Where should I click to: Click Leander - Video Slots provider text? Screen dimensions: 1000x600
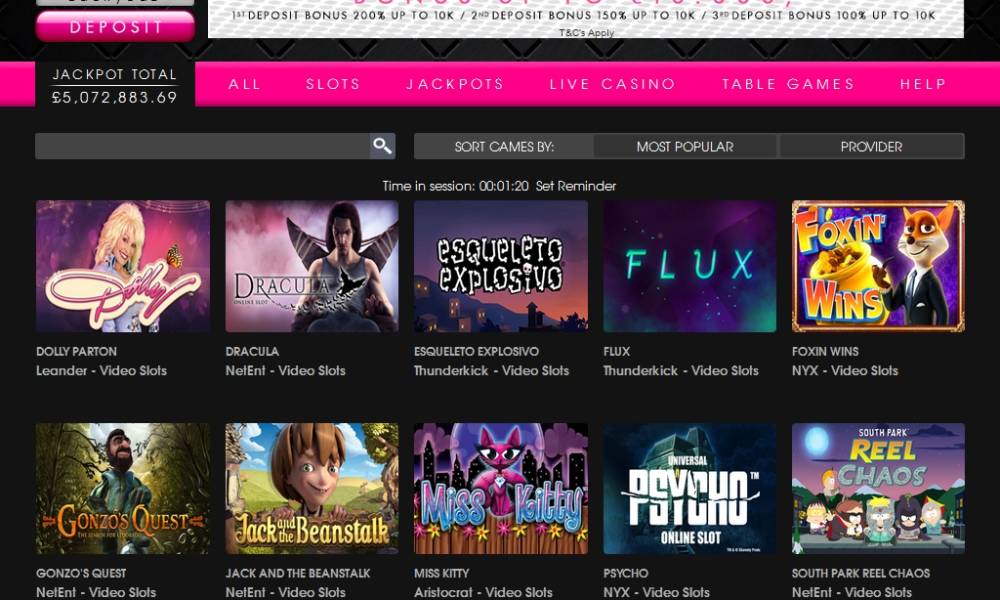click(x=101, y=370)
